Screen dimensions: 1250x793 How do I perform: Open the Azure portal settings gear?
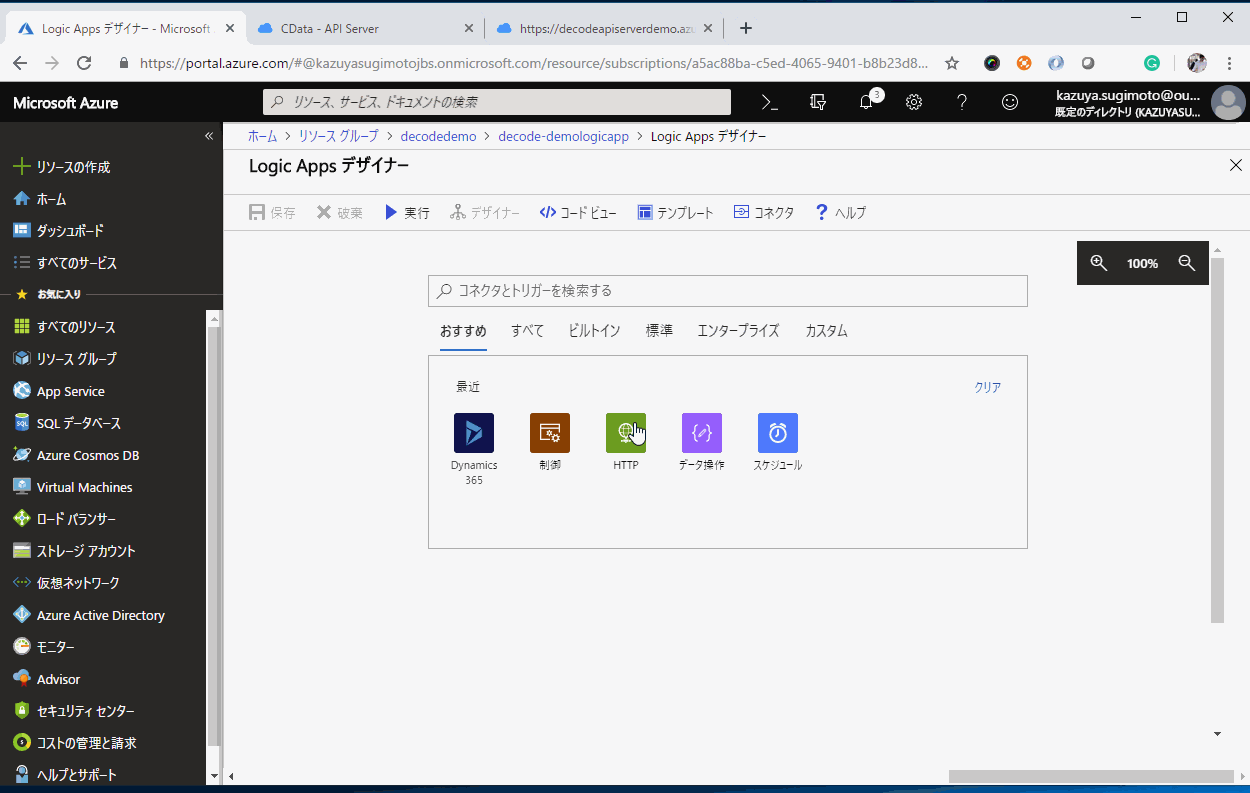click(913, 101)
